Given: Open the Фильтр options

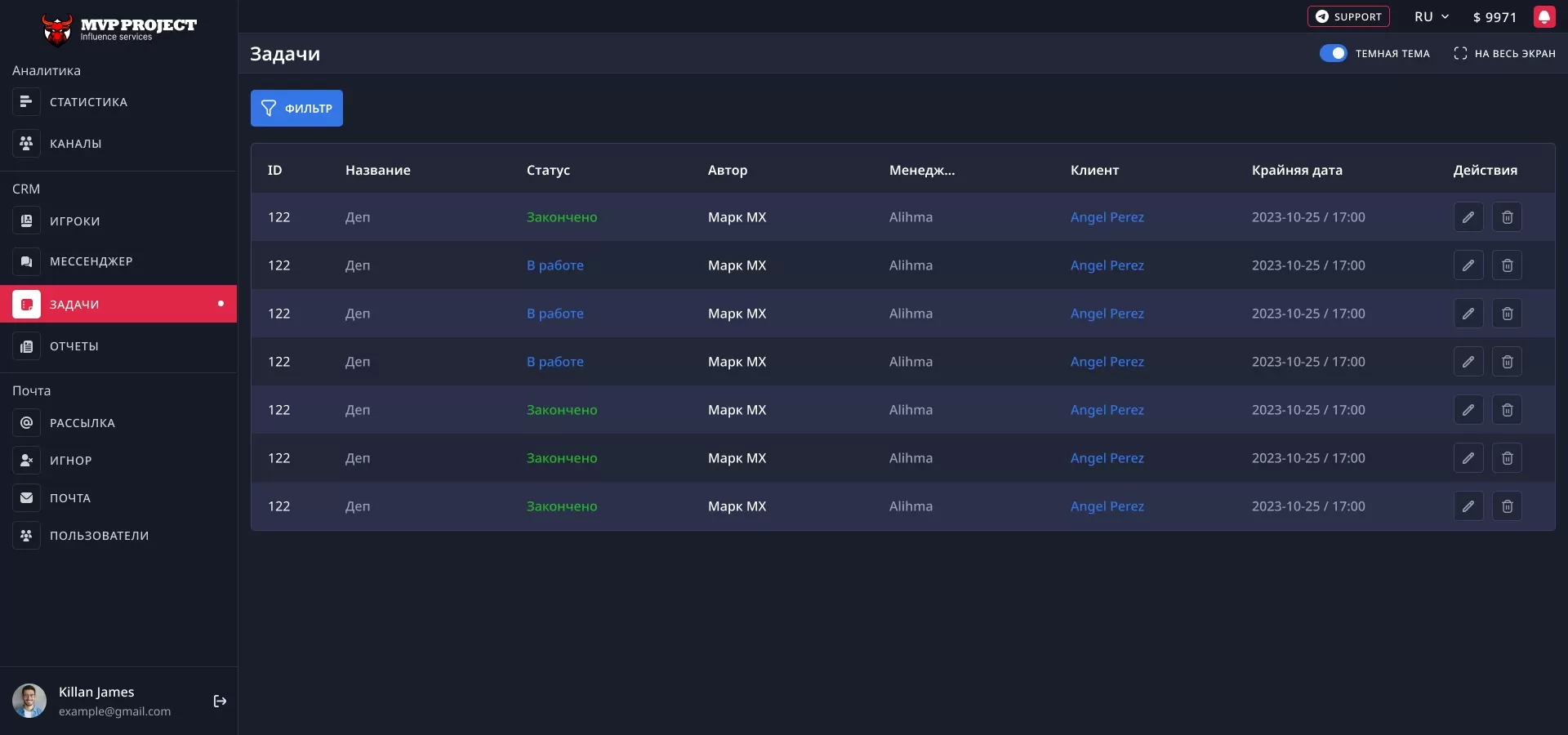Looking at the screenshot, I should 296,108.
